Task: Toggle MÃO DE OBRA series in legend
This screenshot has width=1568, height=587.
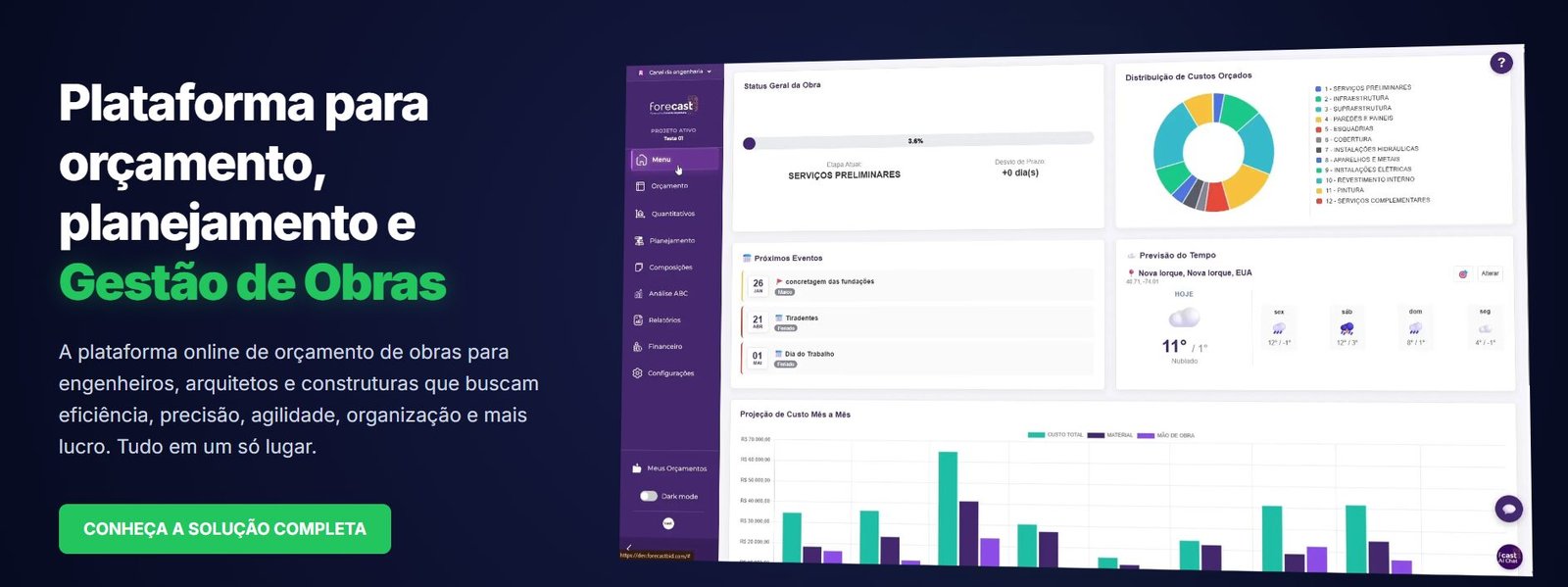Action: 1166,435
